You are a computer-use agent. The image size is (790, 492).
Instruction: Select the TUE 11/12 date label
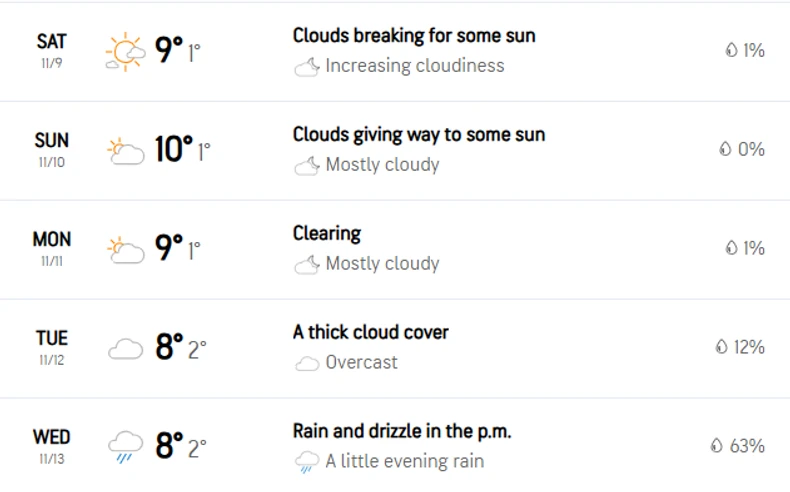tap(51, 347)
